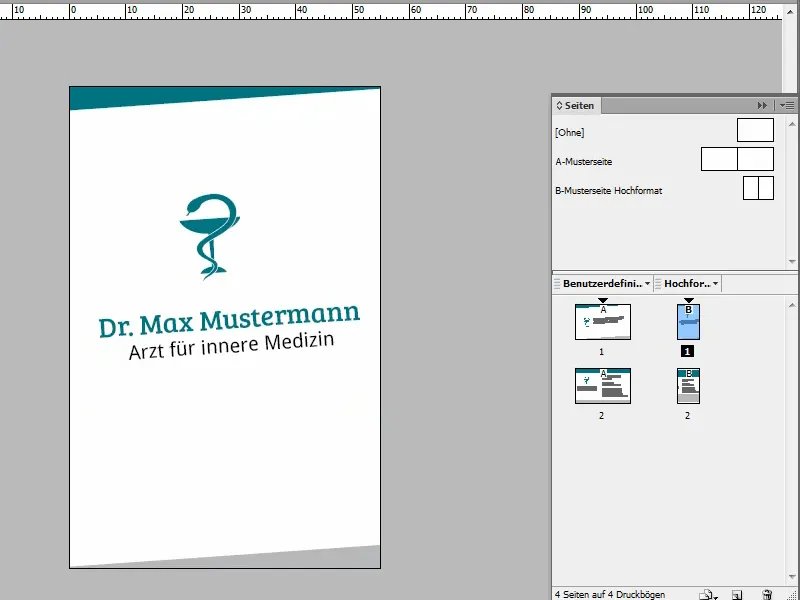Click the Arzt für innere Medizin text
800x600 pixels.
click(231, 346)
